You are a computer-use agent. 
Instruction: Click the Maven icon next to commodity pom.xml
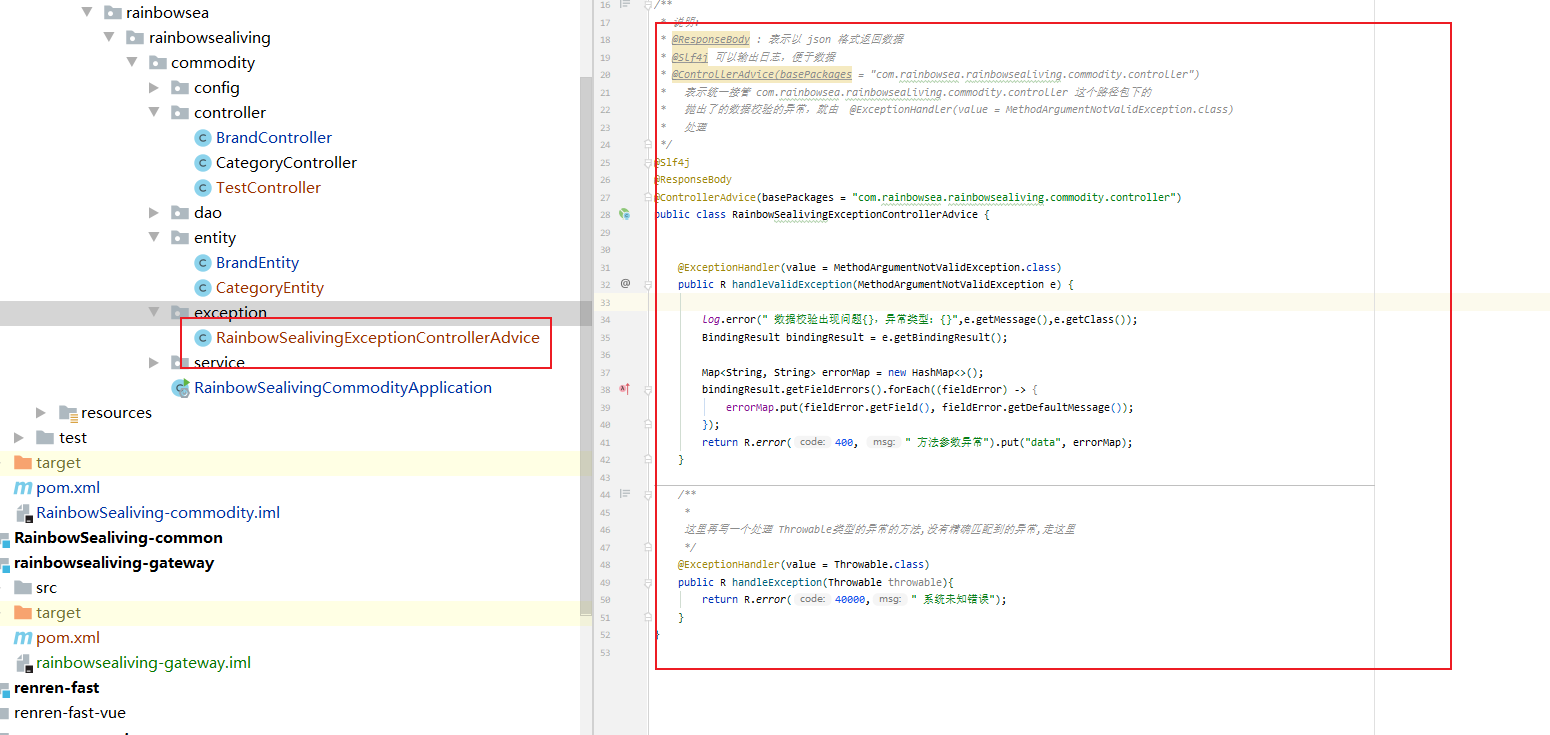[22, 488]
